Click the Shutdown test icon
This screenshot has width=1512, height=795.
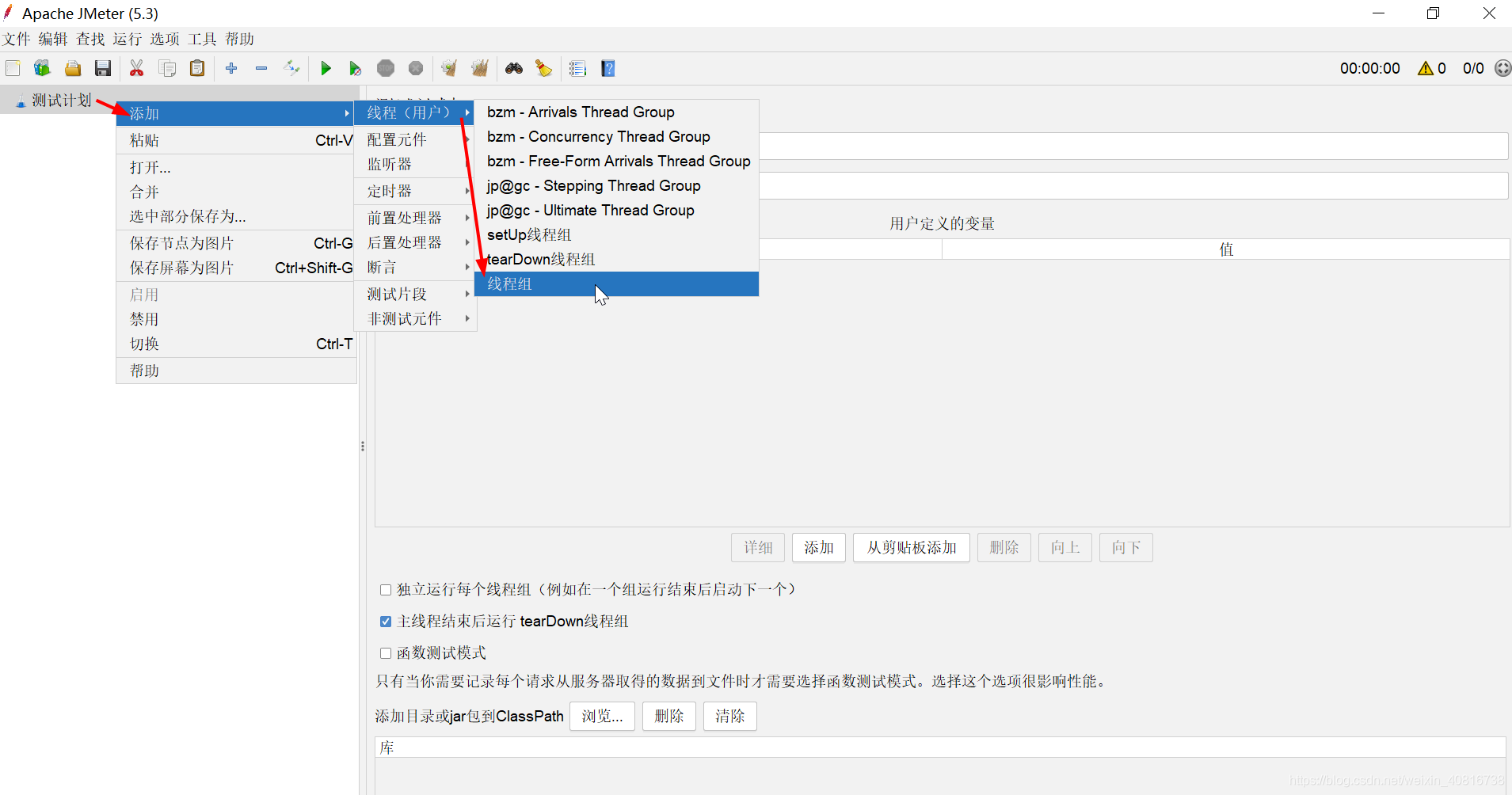coord(416,68)
